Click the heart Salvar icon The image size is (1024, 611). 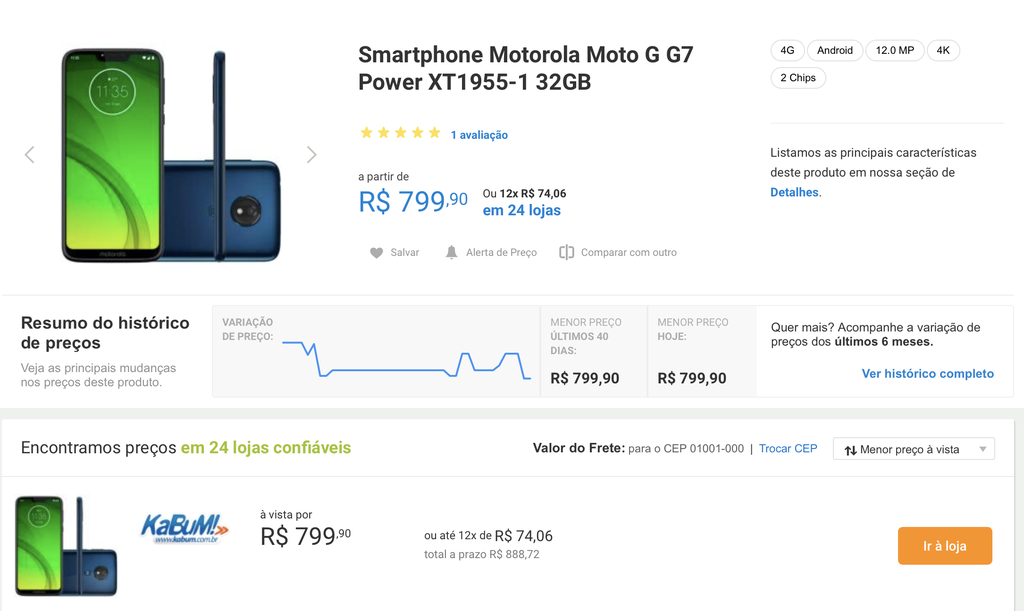pos(376,253)
